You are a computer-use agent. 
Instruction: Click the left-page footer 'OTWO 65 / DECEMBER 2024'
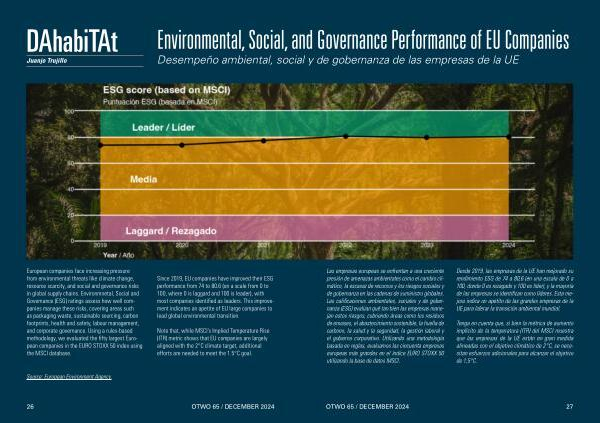tap(233, 407)
